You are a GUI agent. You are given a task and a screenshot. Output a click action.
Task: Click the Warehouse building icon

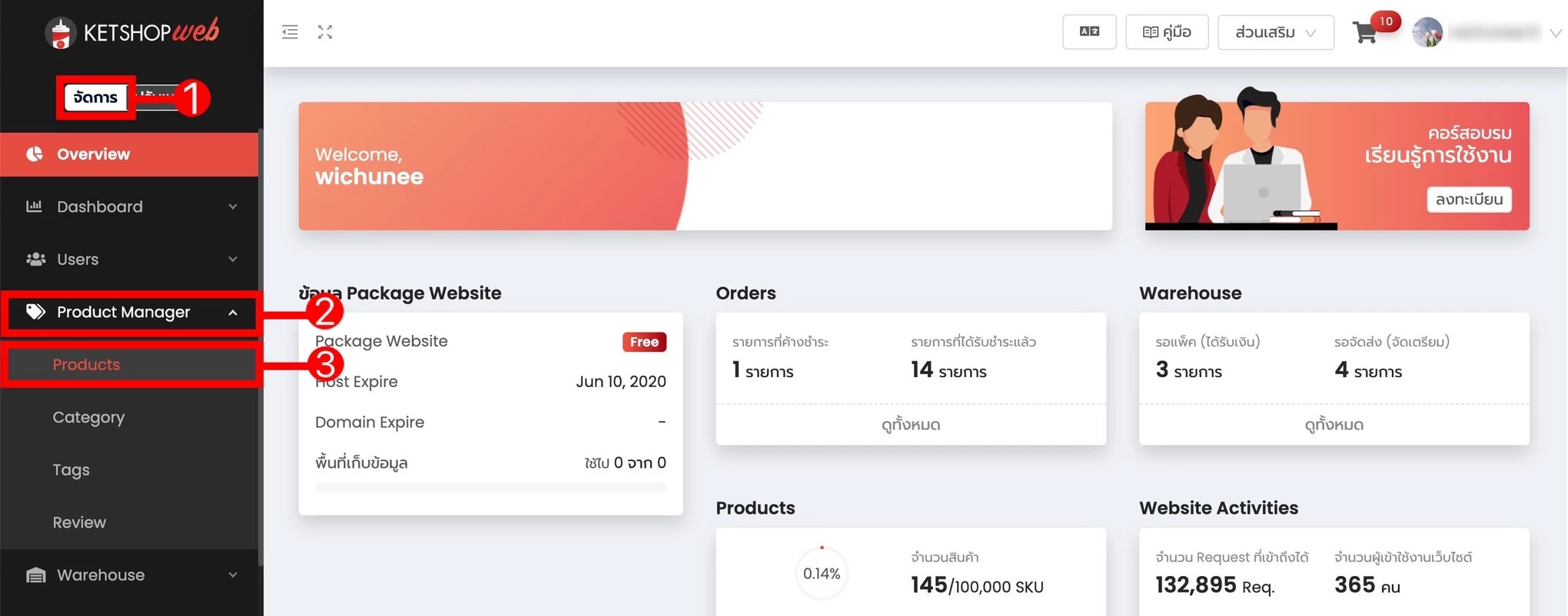(x=35, y=575)
